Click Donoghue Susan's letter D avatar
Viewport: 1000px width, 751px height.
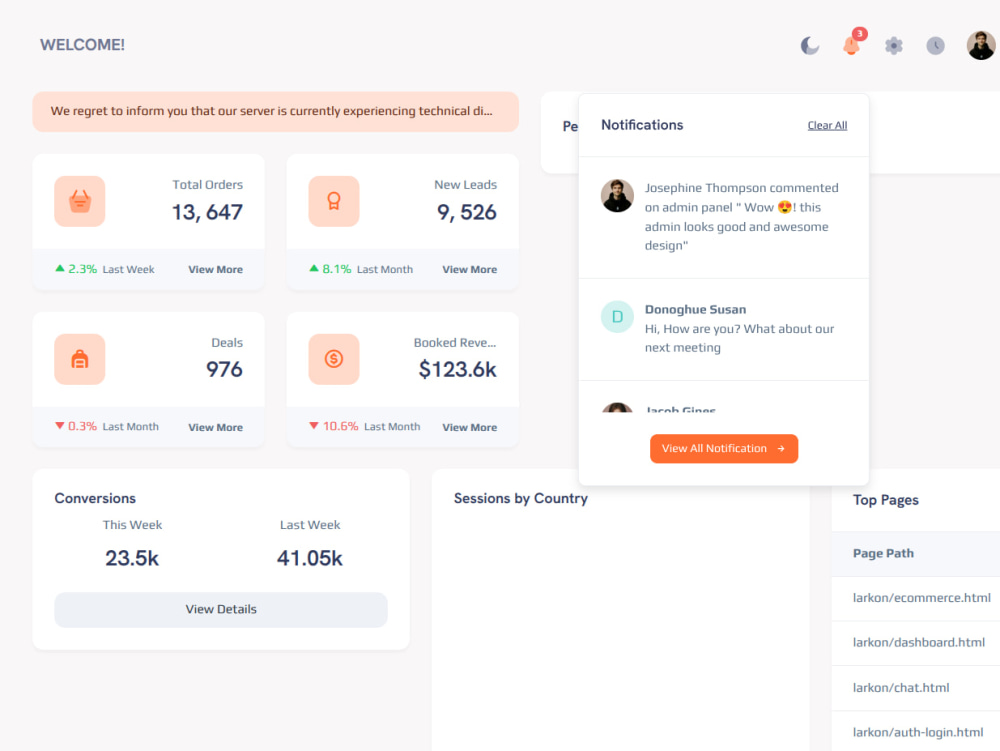tap(617, 317)
